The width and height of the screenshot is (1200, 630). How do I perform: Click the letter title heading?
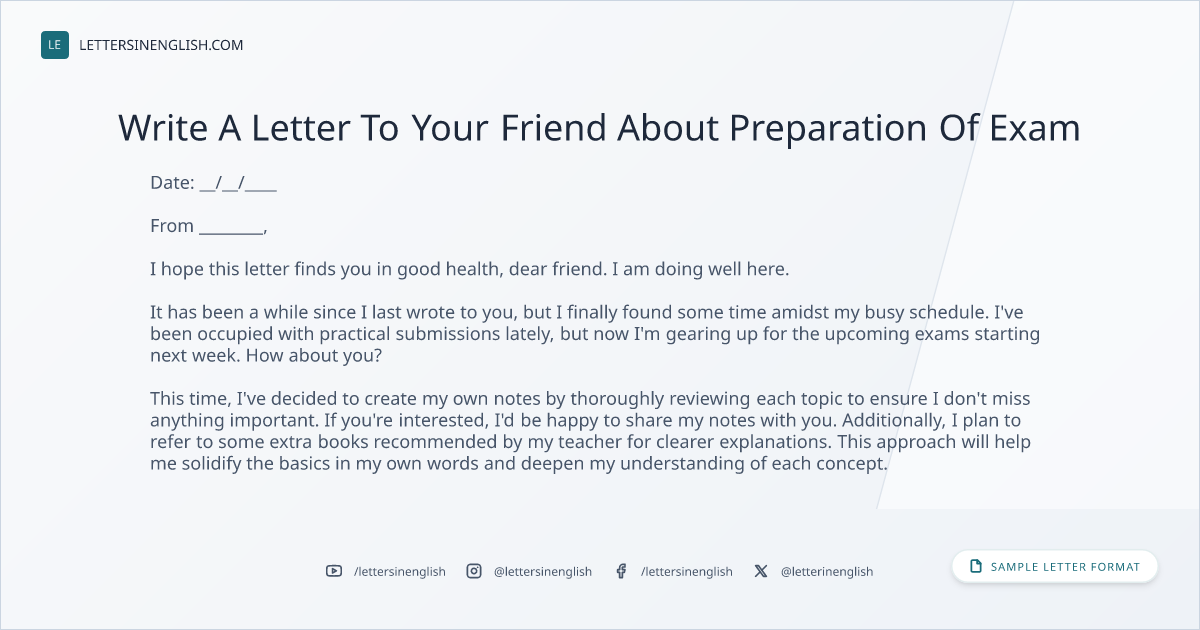coord(600,128)
